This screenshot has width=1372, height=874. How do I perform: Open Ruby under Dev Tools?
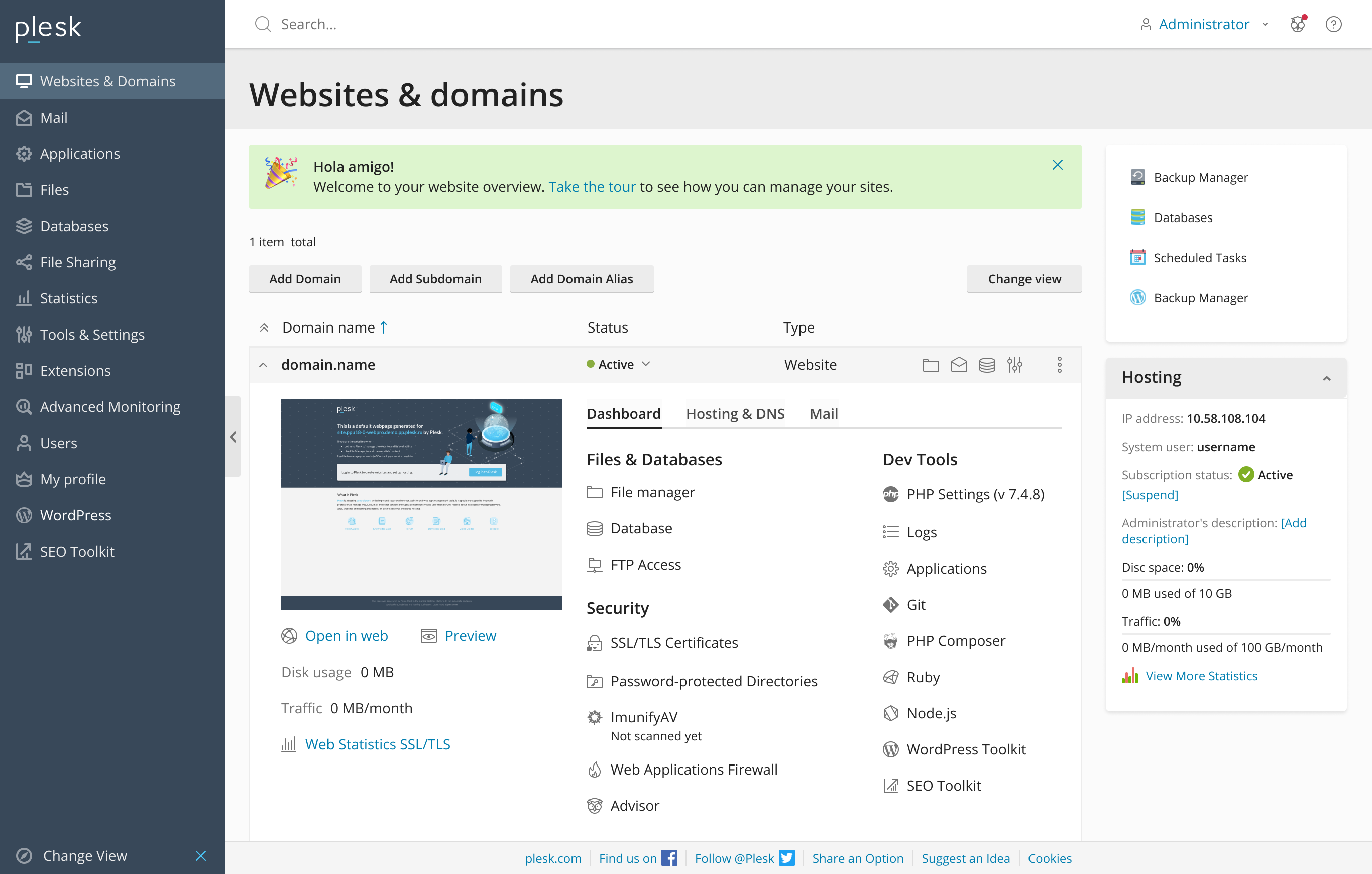pyautogui.click(x=911, y=677)
